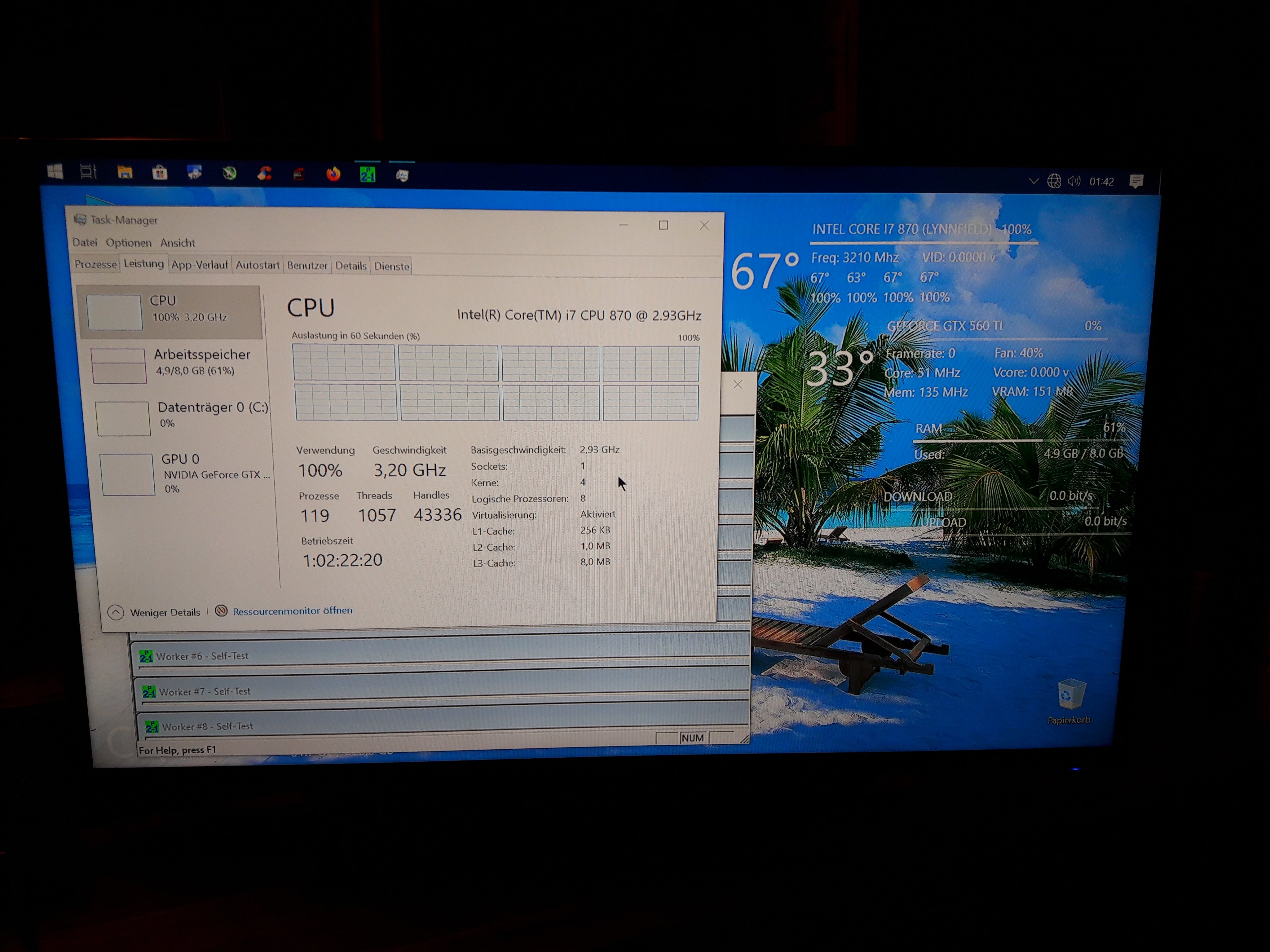Open File Explorer from taskbar
The image size is (1270, 952).
[125, 172]
